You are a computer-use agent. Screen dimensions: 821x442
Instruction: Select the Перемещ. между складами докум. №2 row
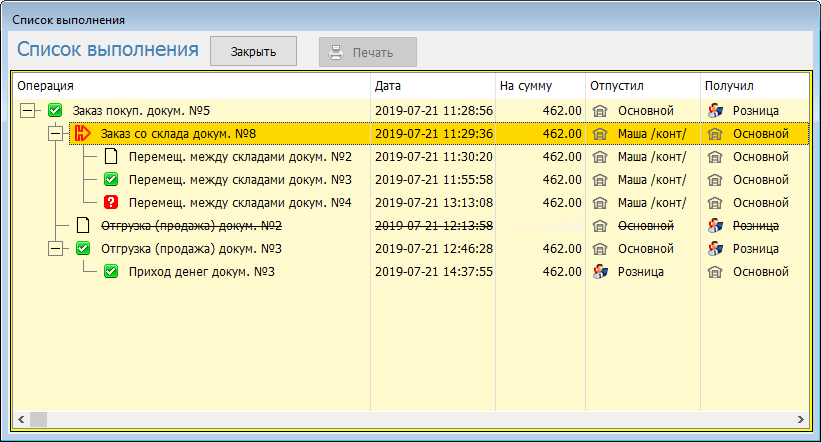240,157
